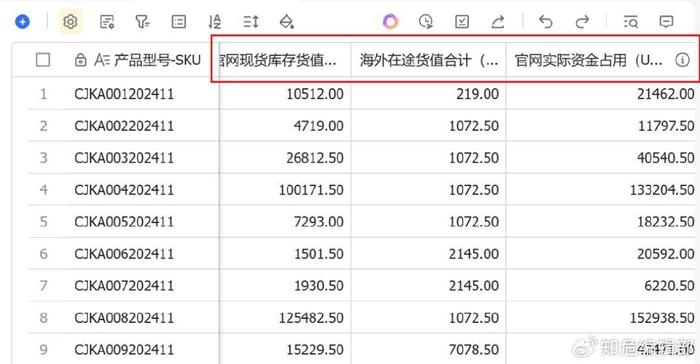Click the capital usage cell 18232.50
This screenshot has width=700, height=364.
601,222
